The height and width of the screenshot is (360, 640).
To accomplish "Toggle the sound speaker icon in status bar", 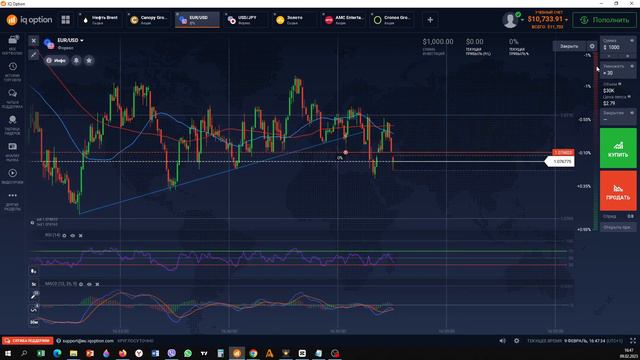I will click(502, 340).
